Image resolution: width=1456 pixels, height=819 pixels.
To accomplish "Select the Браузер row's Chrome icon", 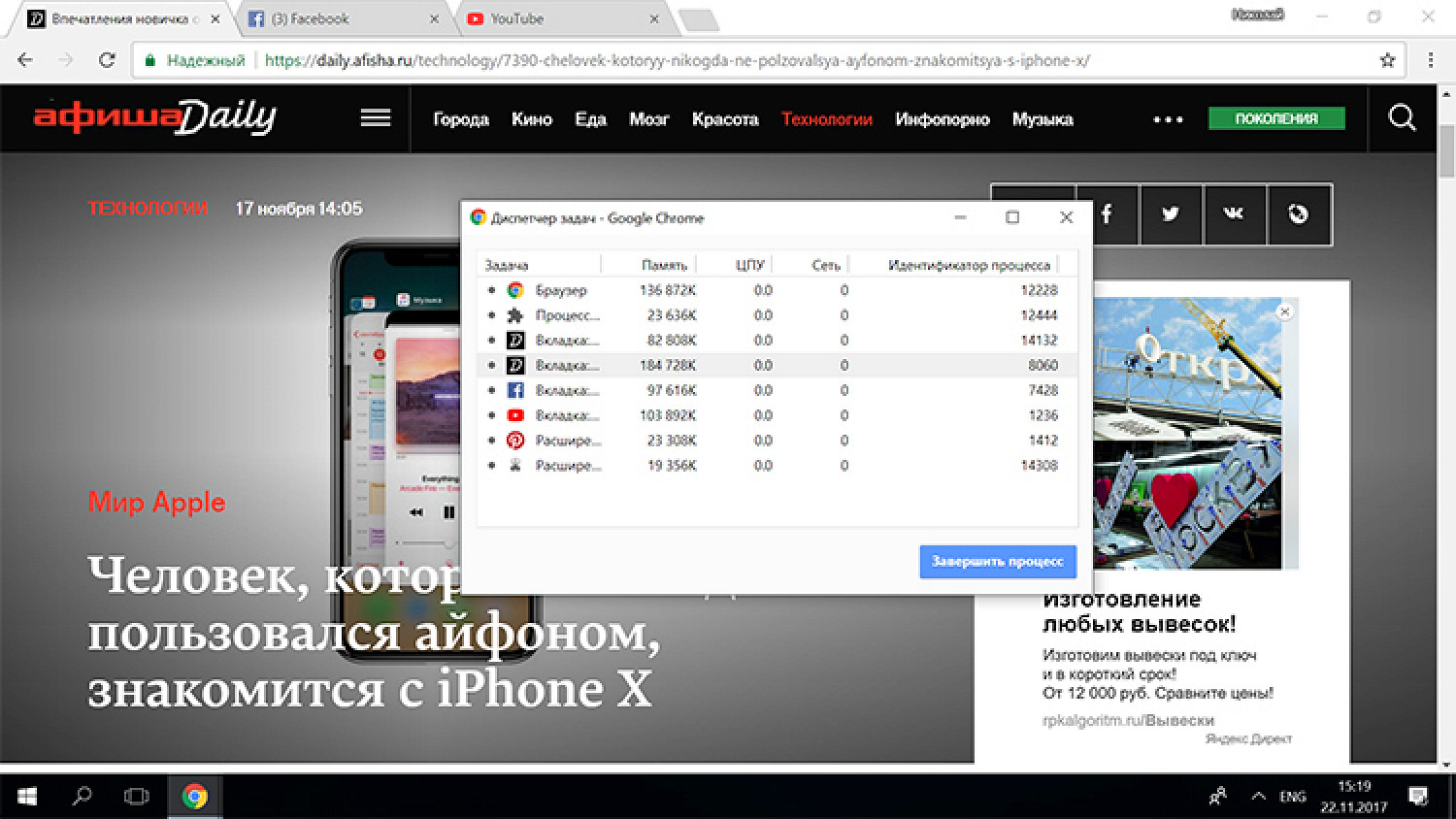I will tap(515, 290).
